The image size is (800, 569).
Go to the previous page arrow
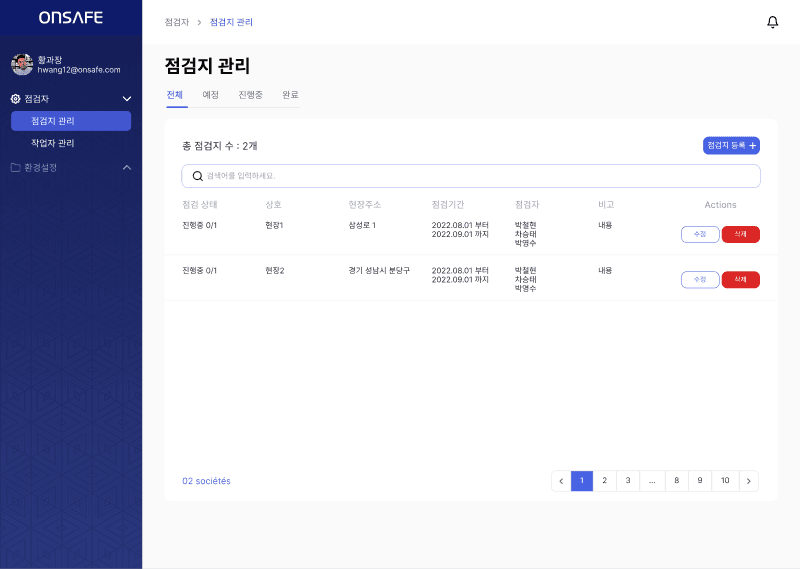(x=561, y=481)
